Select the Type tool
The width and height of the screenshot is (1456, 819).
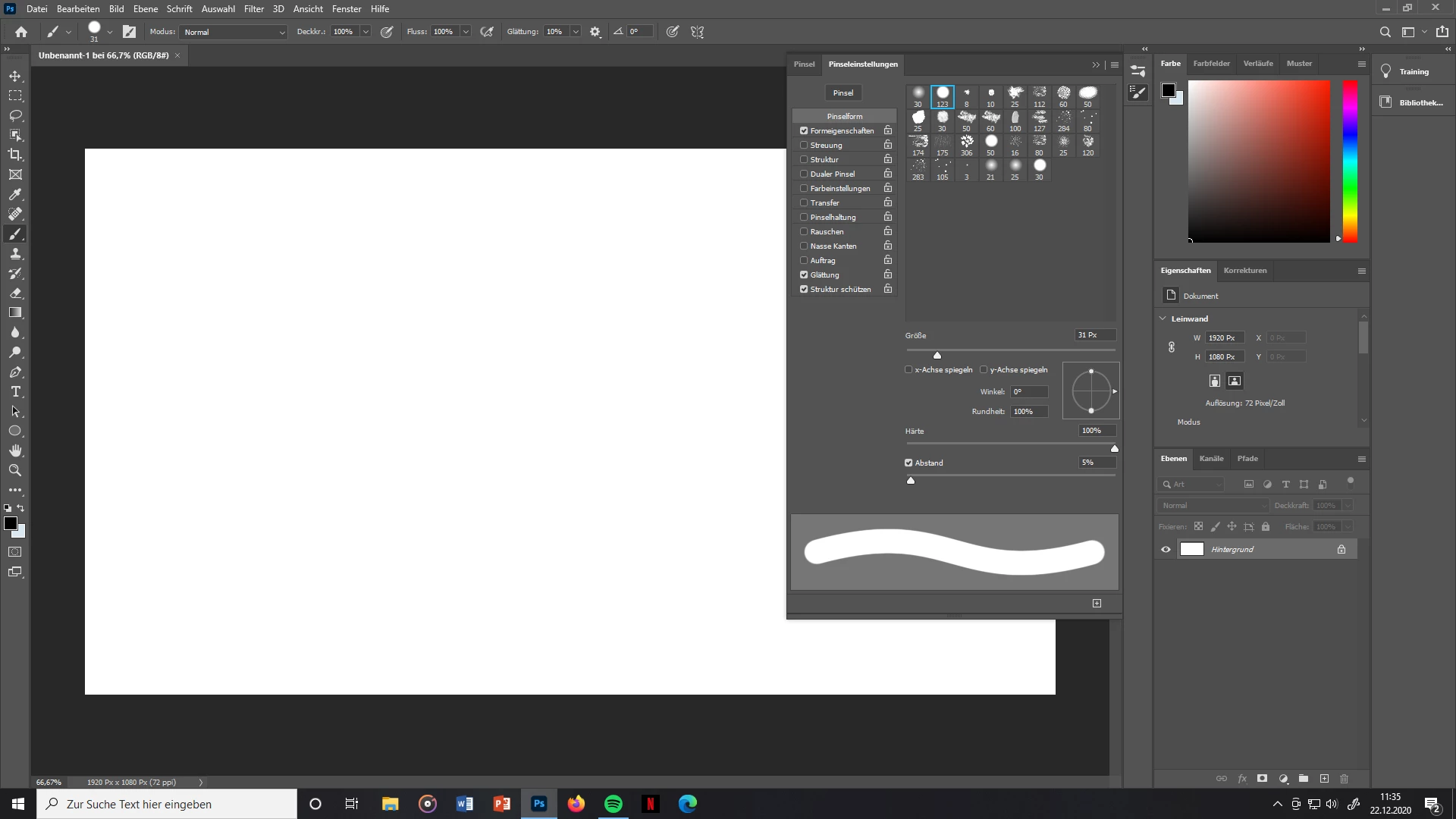pyautogui.click(x=15, y=392)
